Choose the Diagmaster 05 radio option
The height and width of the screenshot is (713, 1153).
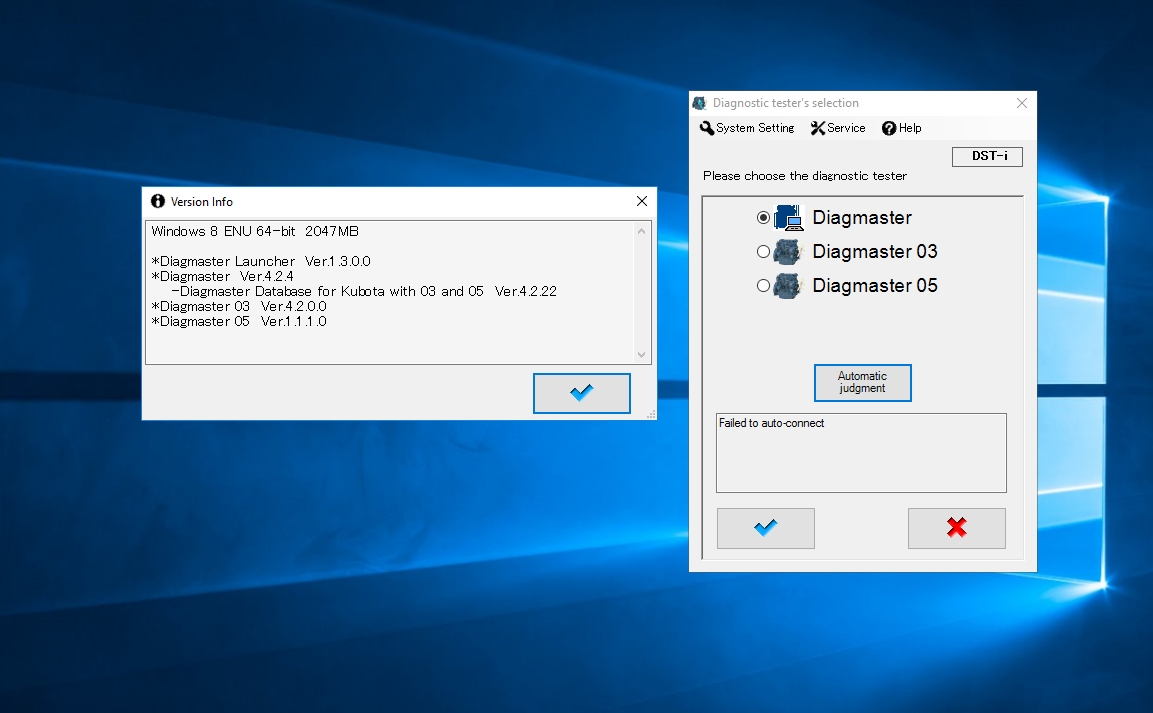(764, 286)
